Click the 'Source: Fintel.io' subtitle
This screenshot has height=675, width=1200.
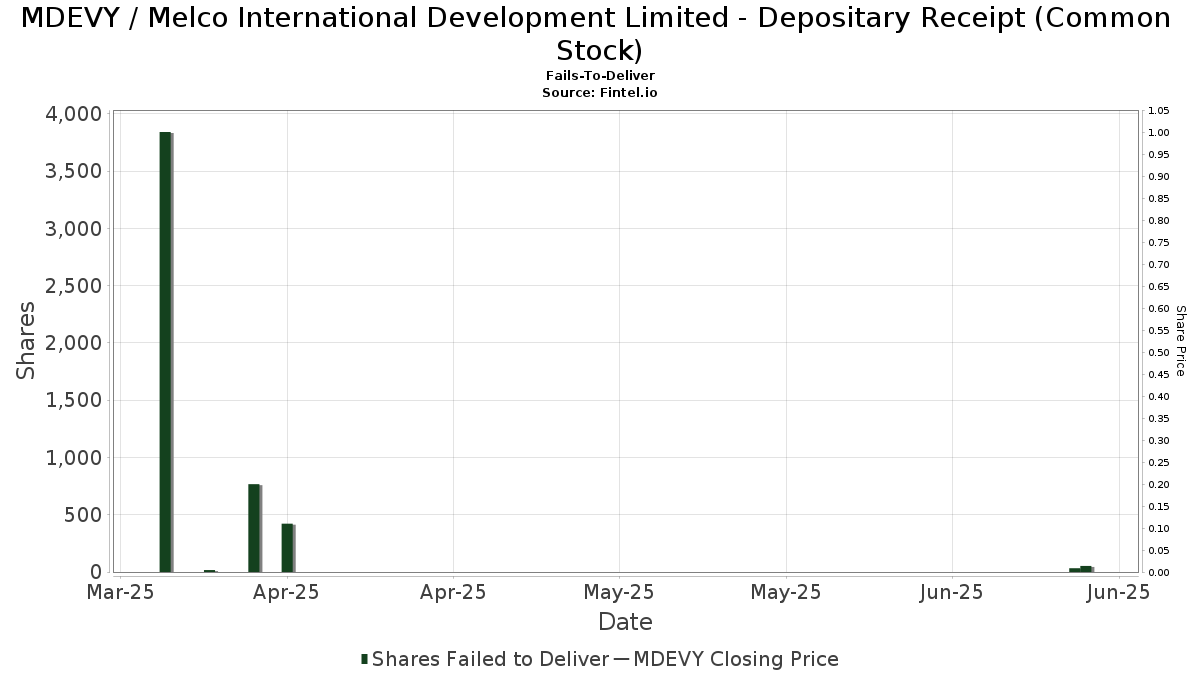[x=600, y=92]
